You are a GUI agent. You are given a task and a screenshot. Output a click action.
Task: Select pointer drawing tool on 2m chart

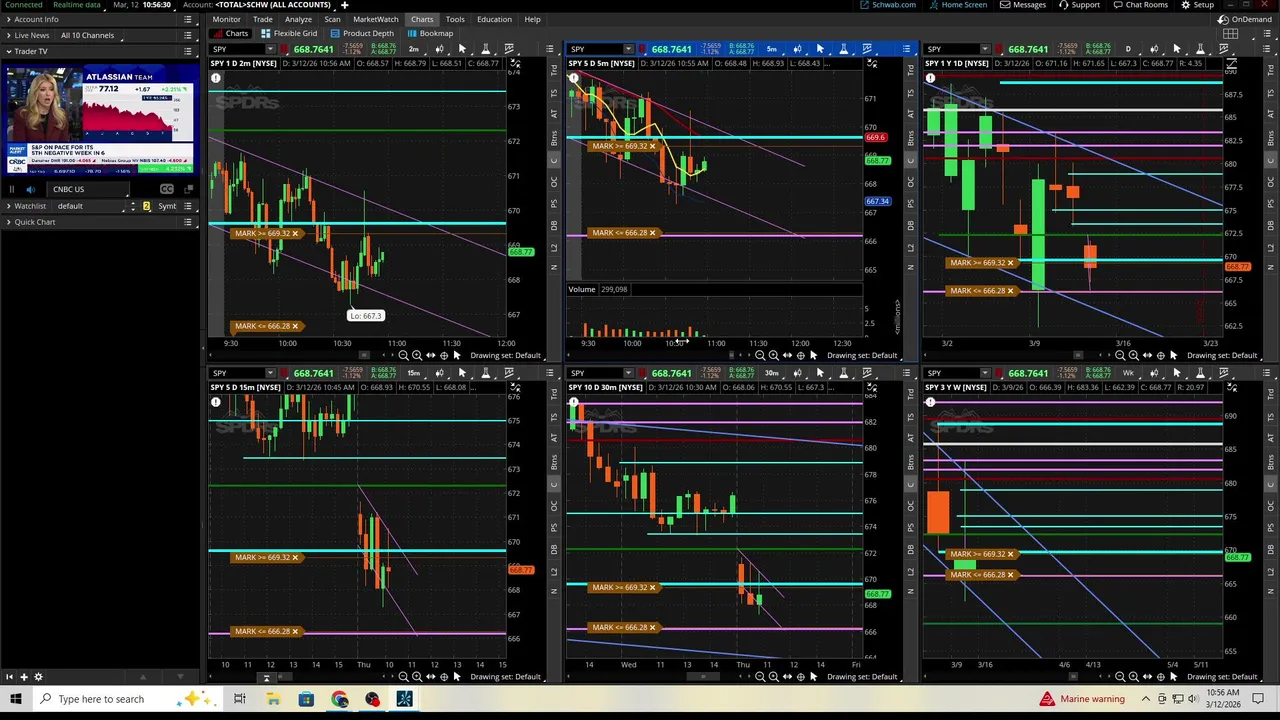[x=462, y=49]
